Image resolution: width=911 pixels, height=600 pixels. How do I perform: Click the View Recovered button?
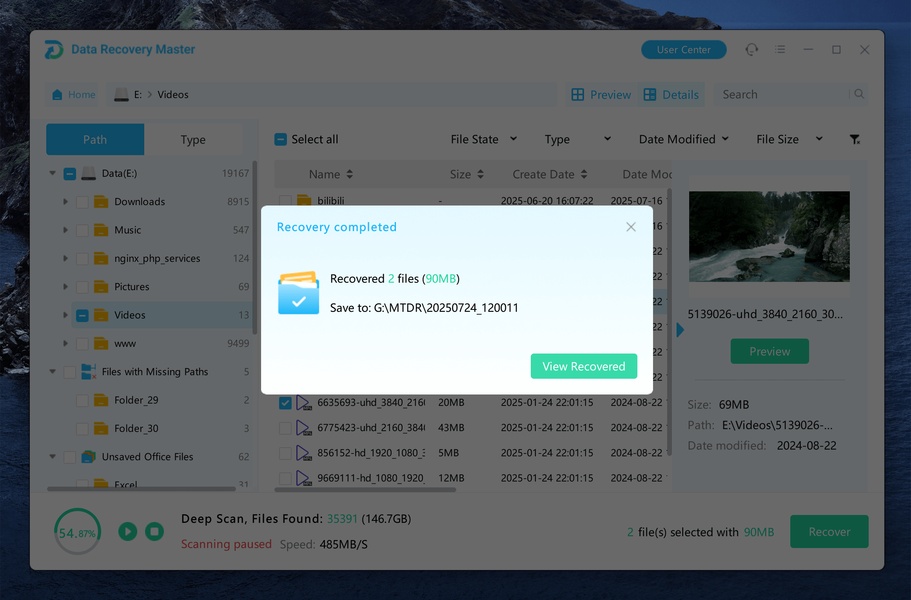(583, 367)
